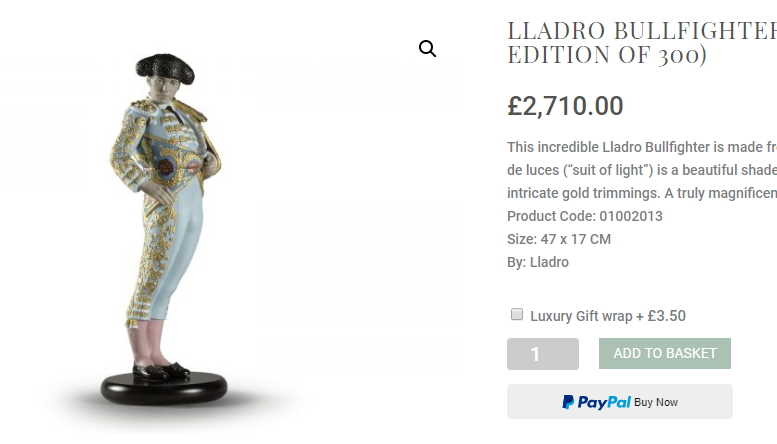777x444 pixels.
Task: Click the PayPal logo in the button
Action: click(596, 402)
